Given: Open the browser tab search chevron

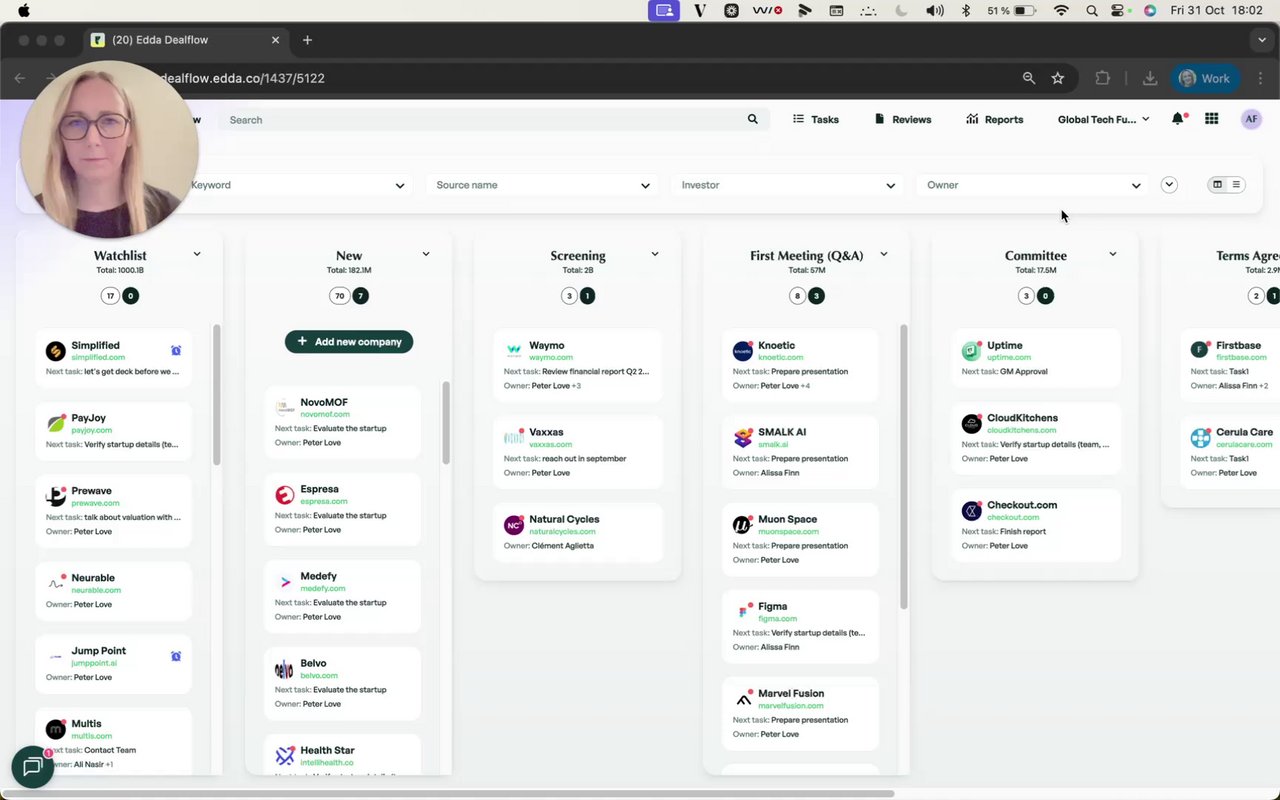Looking at the screenshot, I should tap(1262, 40).
